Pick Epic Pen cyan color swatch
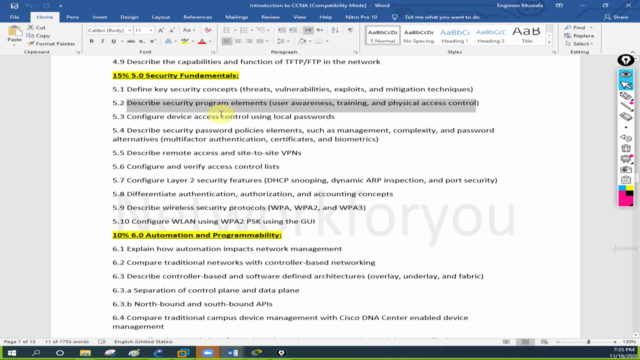Viewport: 640px width, 360px height. click(x=622, y=188)
